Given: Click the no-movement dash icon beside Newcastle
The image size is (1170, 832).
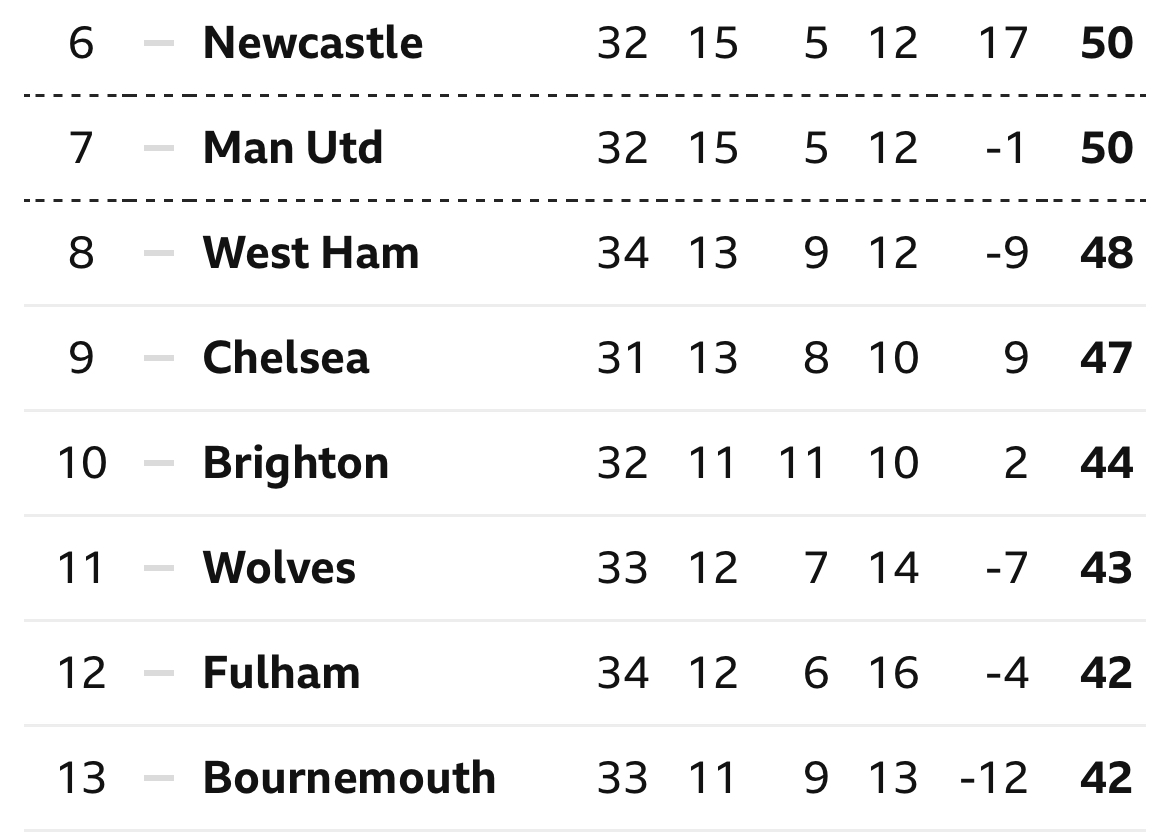Looking at the screenshot, I should click(159, 43).
